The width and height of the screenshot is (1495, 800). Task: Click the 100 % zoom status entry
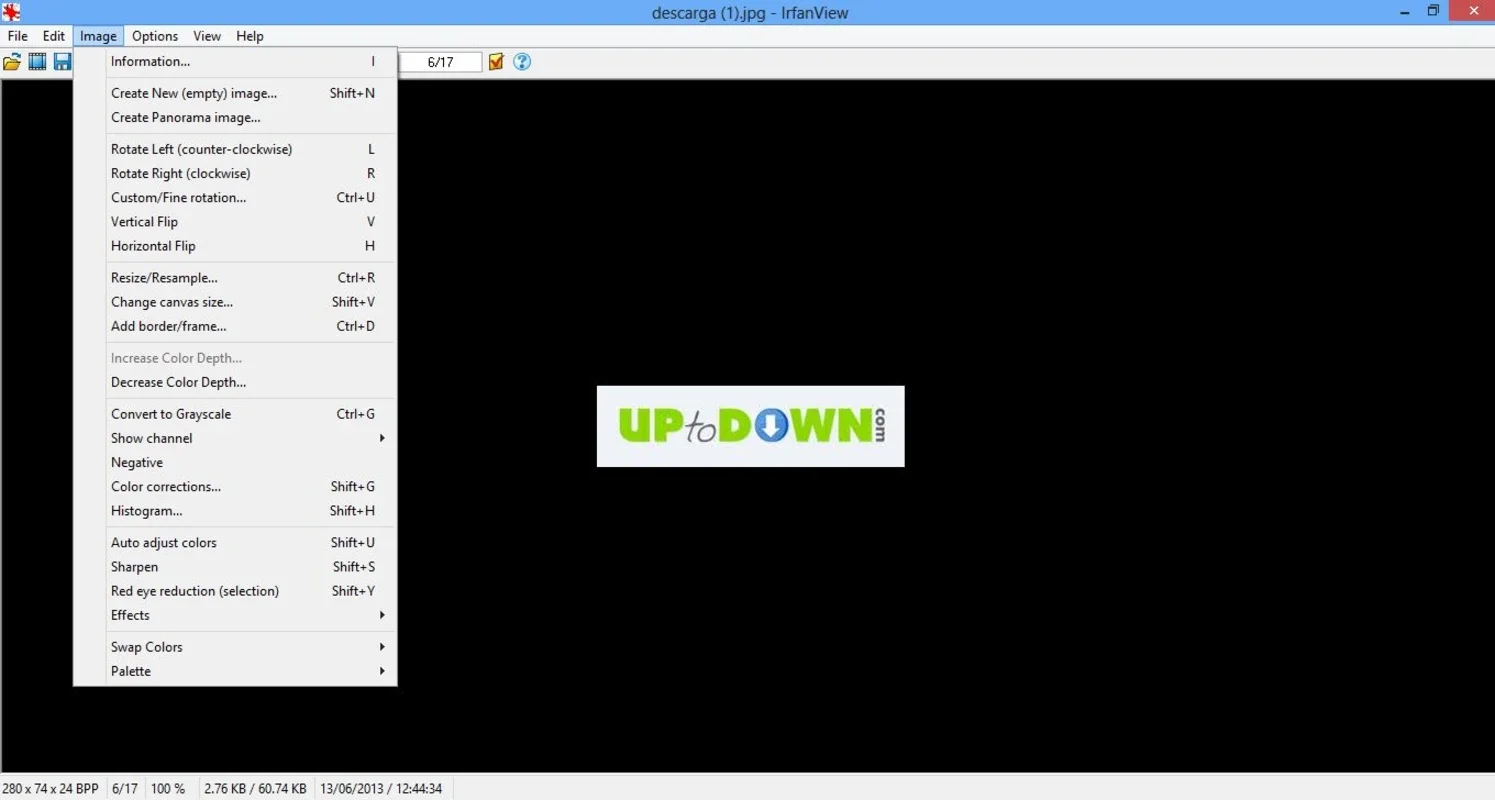click(168, 788)
